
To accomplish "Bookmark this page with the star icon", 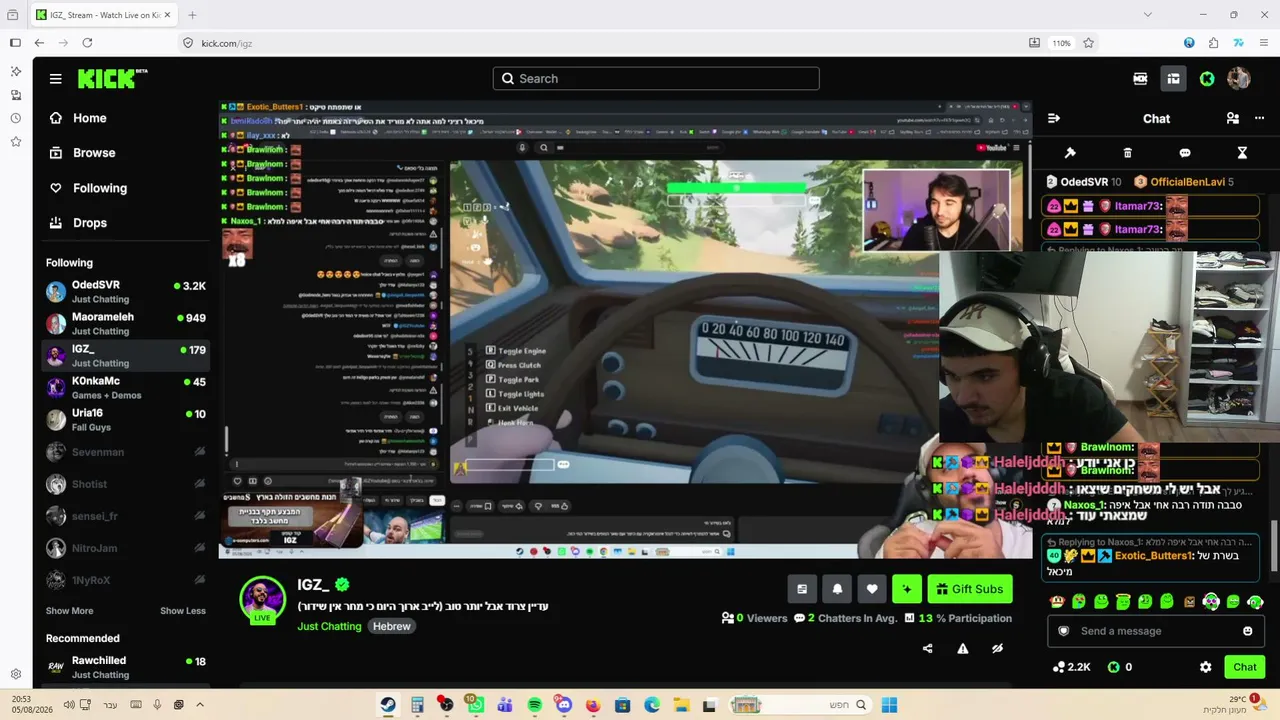I will 1088,43.
